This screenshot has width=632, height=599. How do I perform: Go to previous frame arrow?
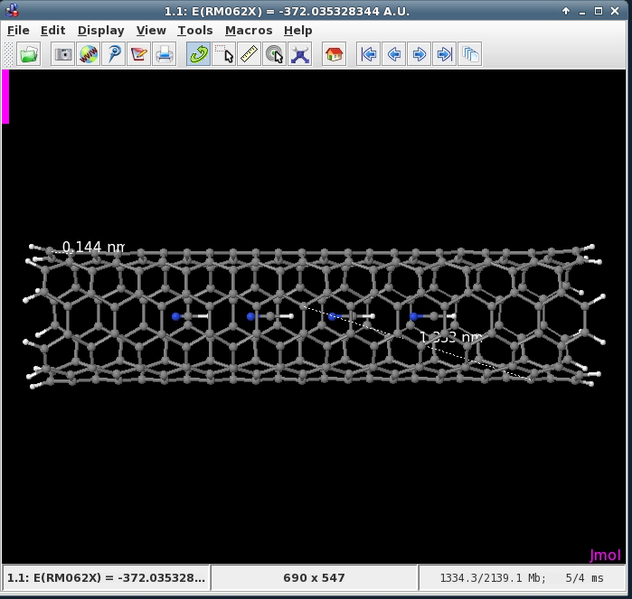point(394,54)
